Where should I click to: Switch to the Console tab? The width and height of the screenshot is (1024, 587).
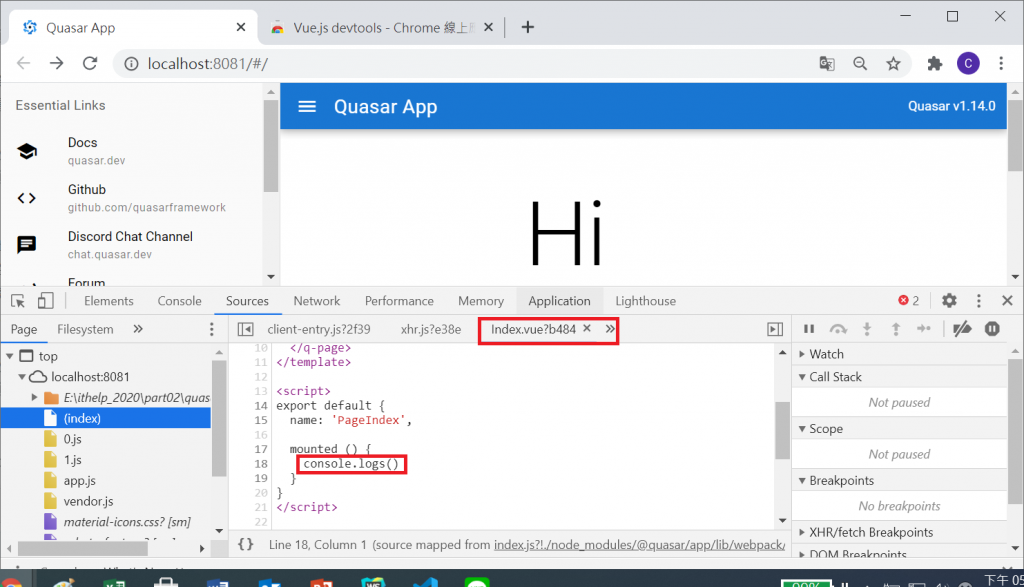(x=180, y=301)
